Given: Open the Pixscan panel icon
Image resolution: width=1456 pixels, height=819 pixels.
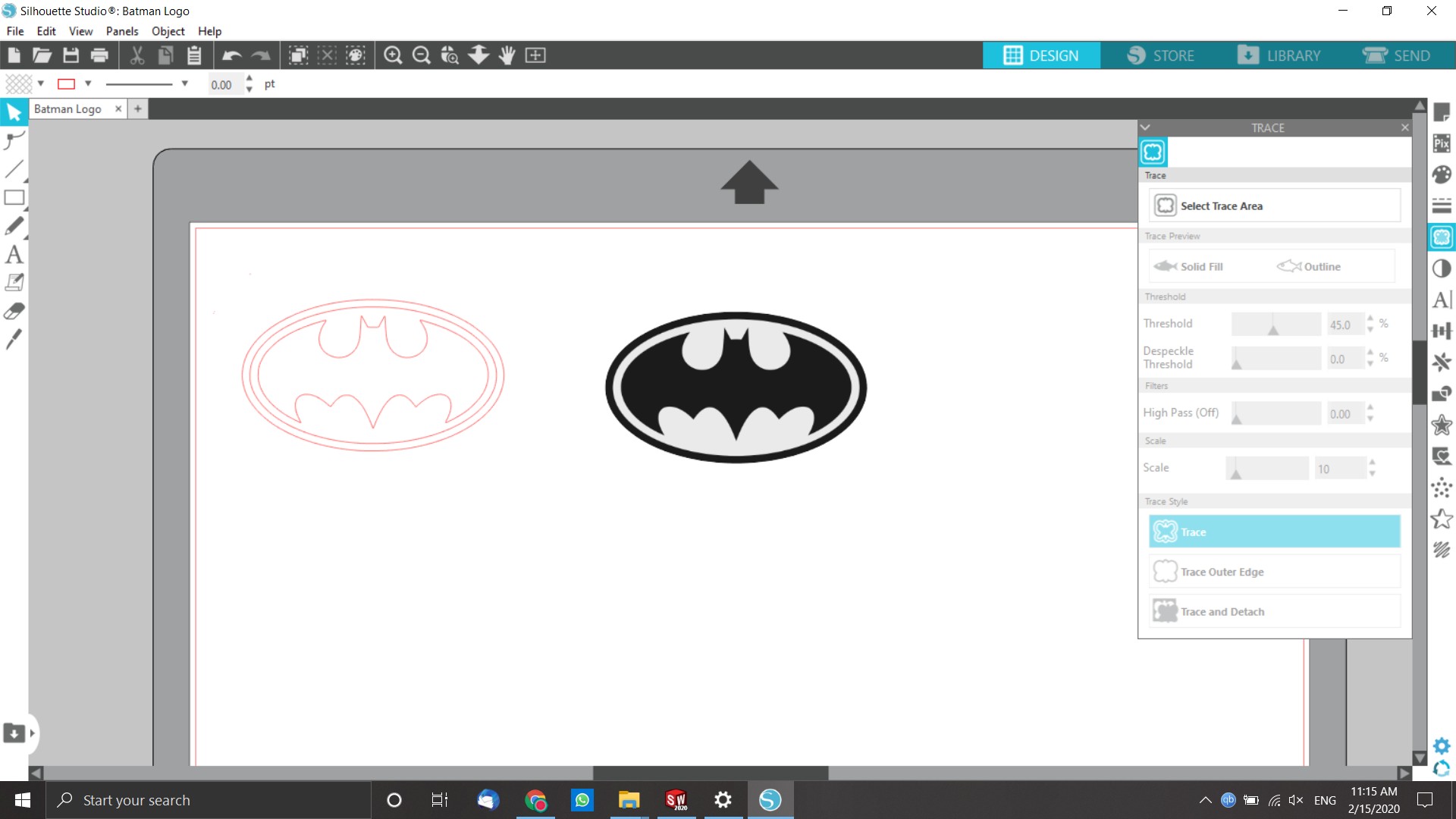Looking at the screenshot, I should [x=1442, y=143].
